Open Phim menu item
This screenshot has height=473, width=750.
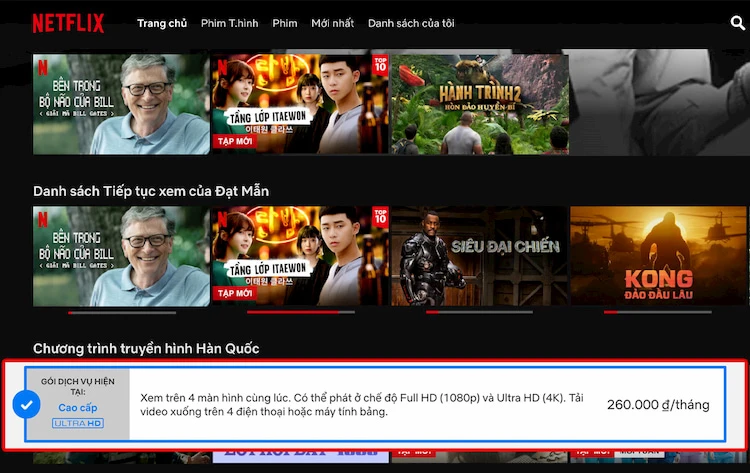click(285, 23)
